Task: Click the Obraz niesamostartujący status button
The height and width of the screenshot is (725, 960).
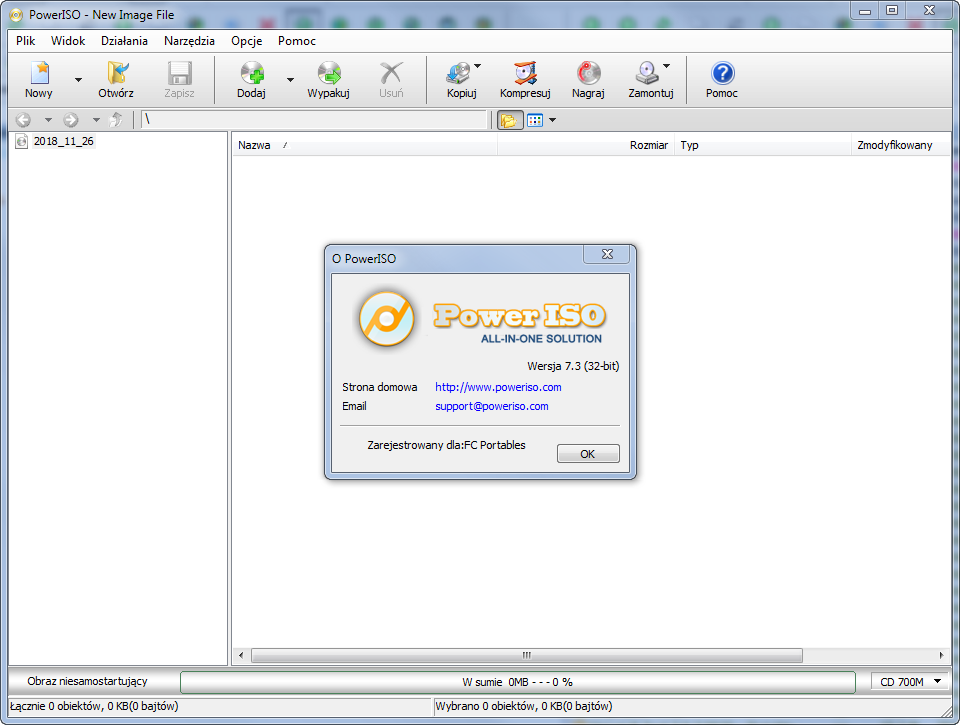Action: [88, 681]
